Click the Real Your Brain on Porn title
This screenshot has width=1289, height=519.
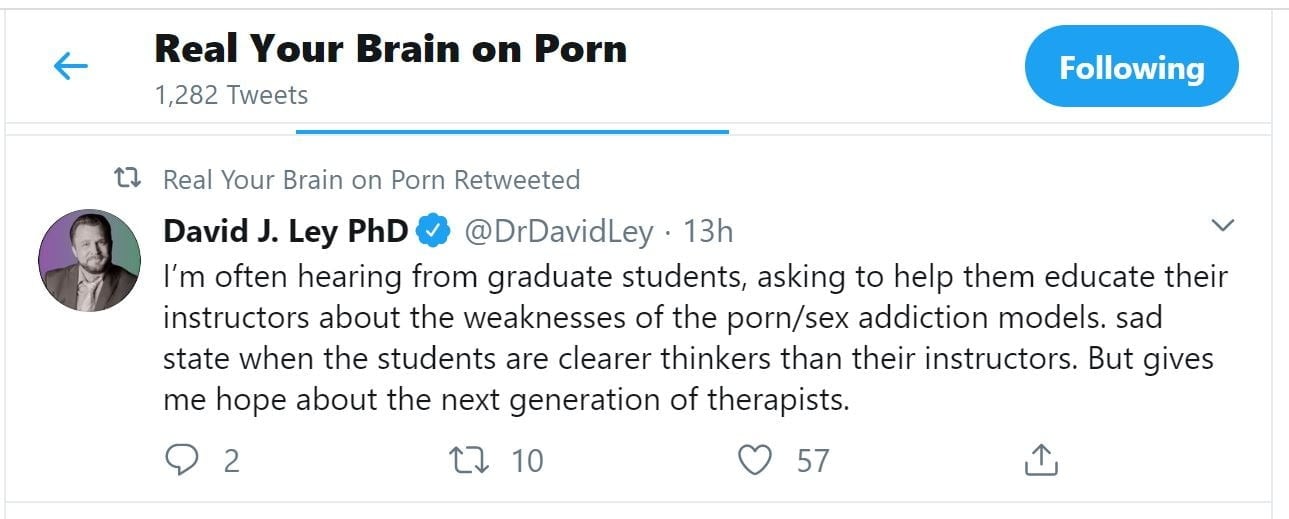390,49
